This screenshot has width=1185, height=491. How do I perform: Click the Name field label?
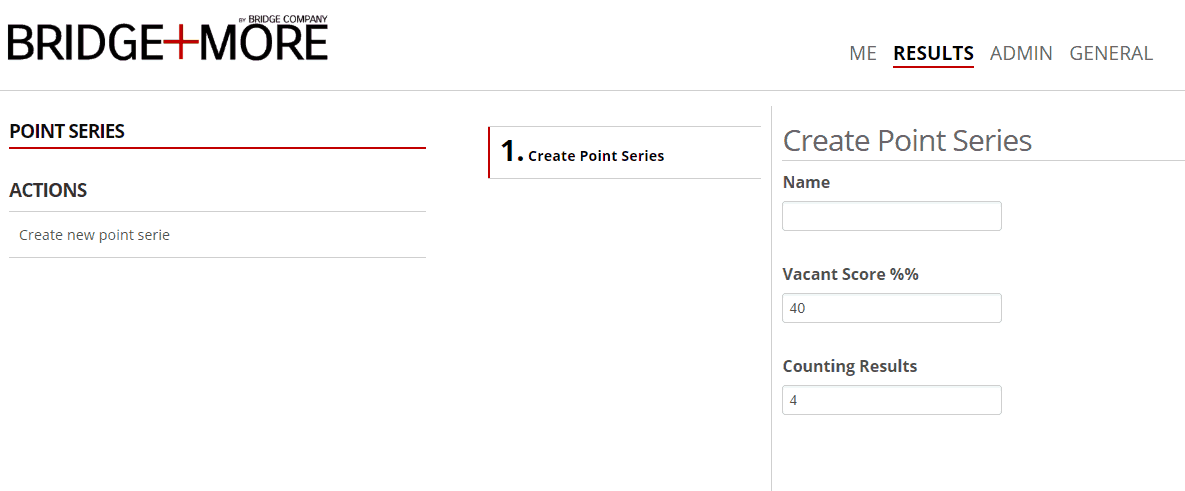click(806, 182)
